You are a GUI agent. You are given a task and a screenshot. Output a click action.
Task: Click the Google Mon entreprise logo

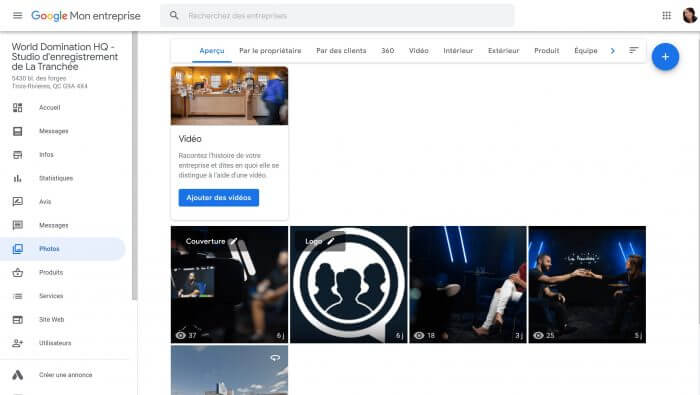coord(86,16)
